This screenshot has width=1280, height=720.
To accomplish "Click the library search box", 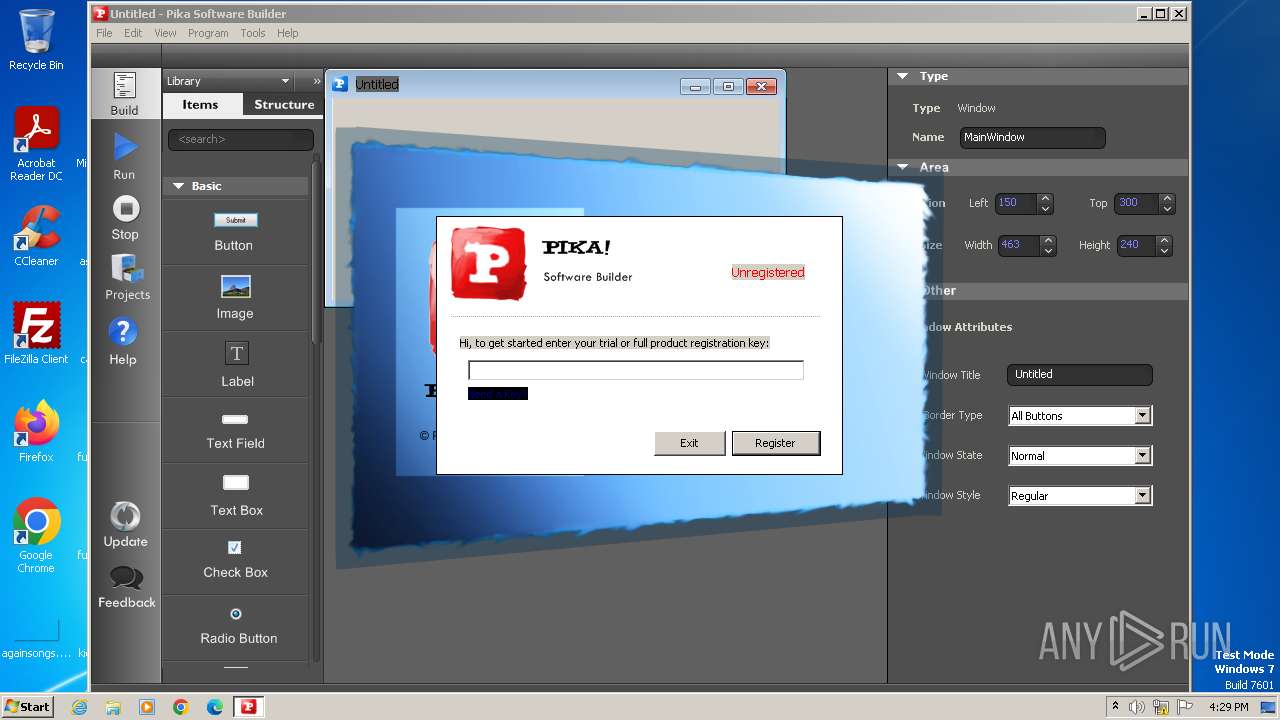I will pyautogui.click(x=241, y=139).
